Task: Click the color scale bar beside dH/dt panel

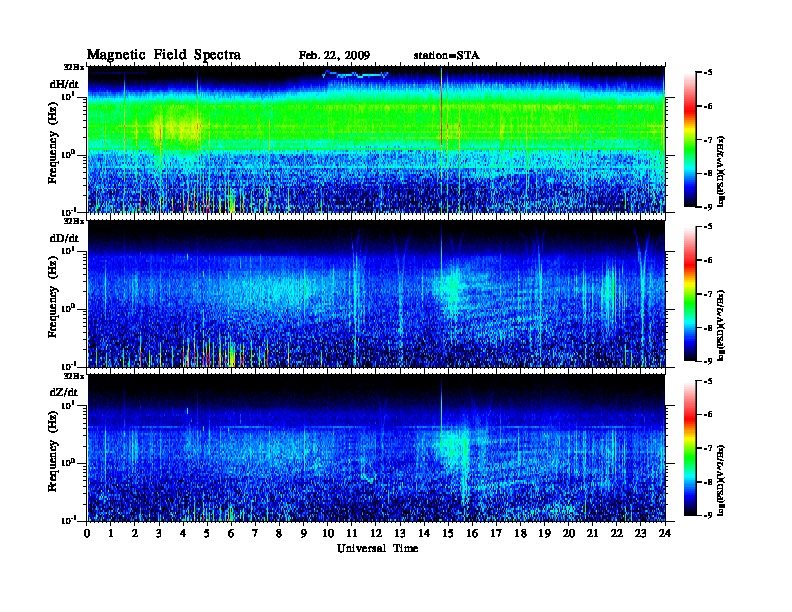Action: pyautogui.click(x=690, y=140)
